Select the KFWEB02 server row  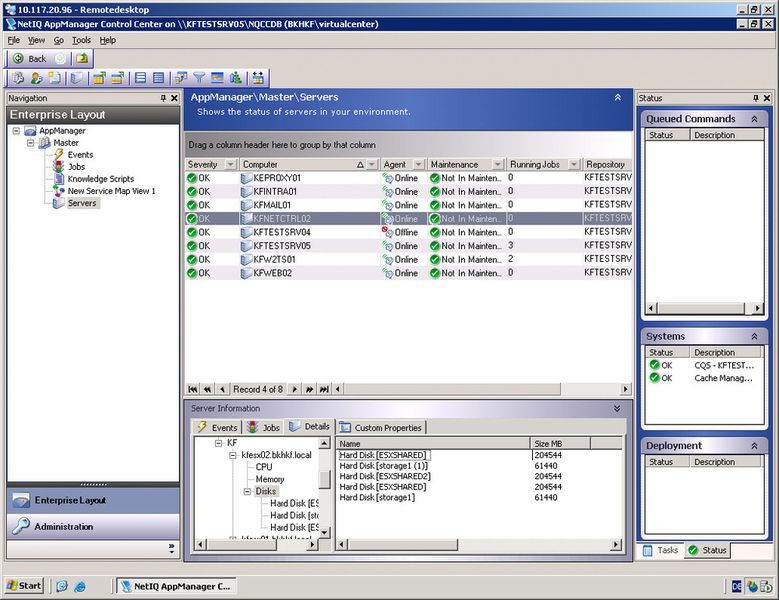pos(408,273)
